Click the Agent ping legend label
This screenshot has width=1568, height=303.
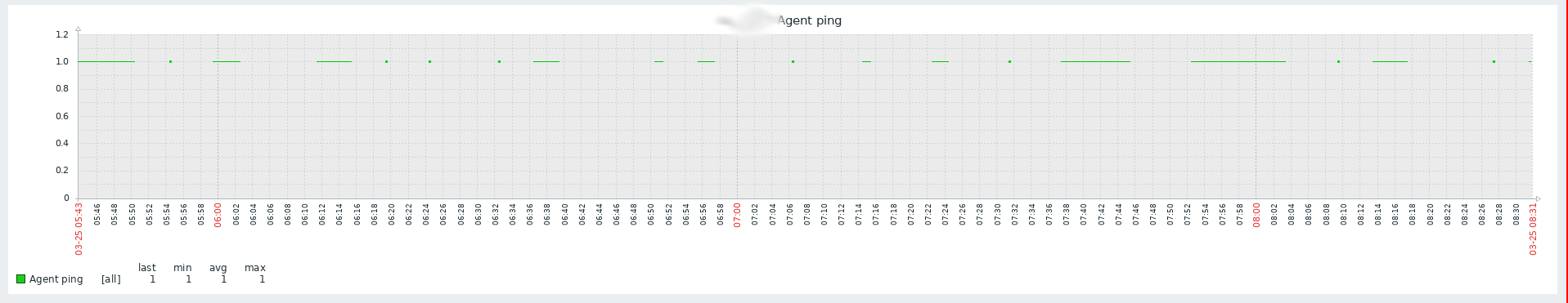click(x=56, y=279)
